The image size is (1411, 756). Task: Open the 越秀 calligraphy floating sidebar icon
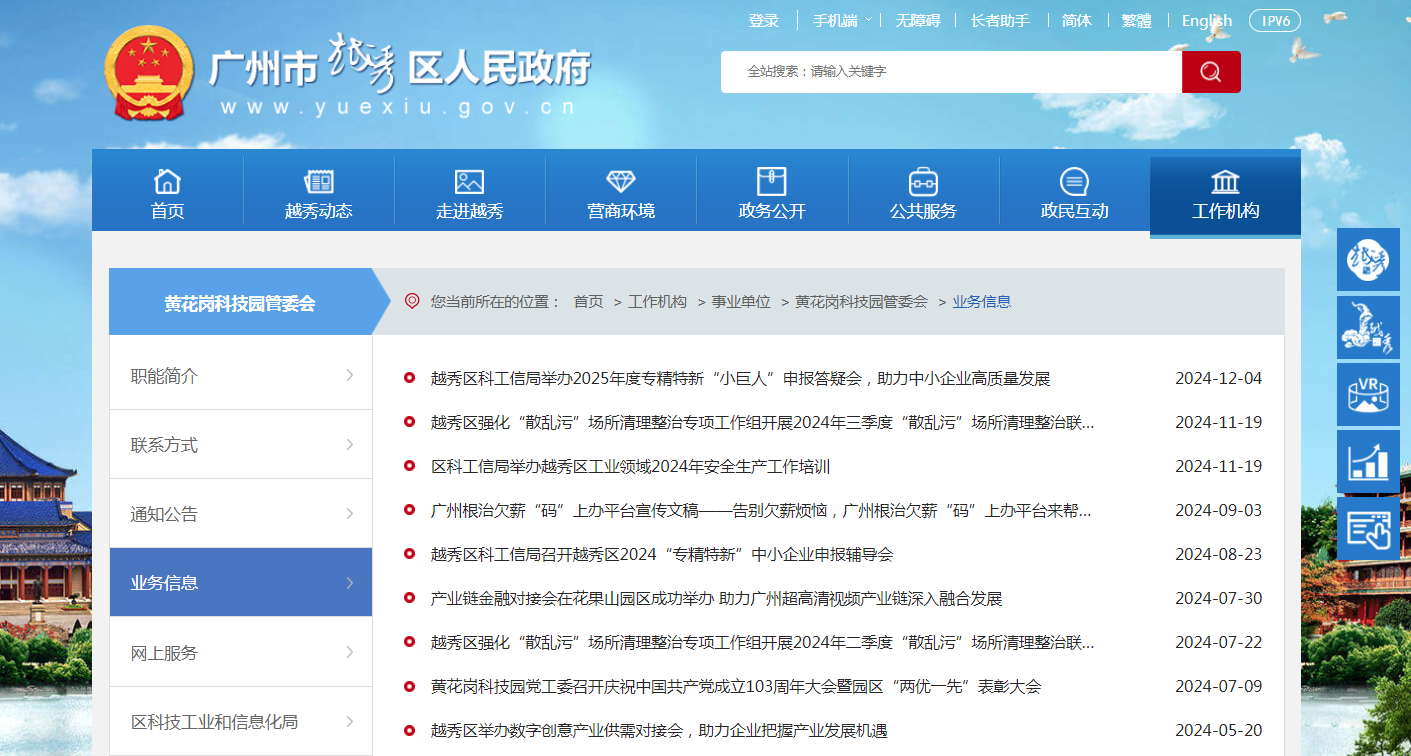(x=1368, y=260)
